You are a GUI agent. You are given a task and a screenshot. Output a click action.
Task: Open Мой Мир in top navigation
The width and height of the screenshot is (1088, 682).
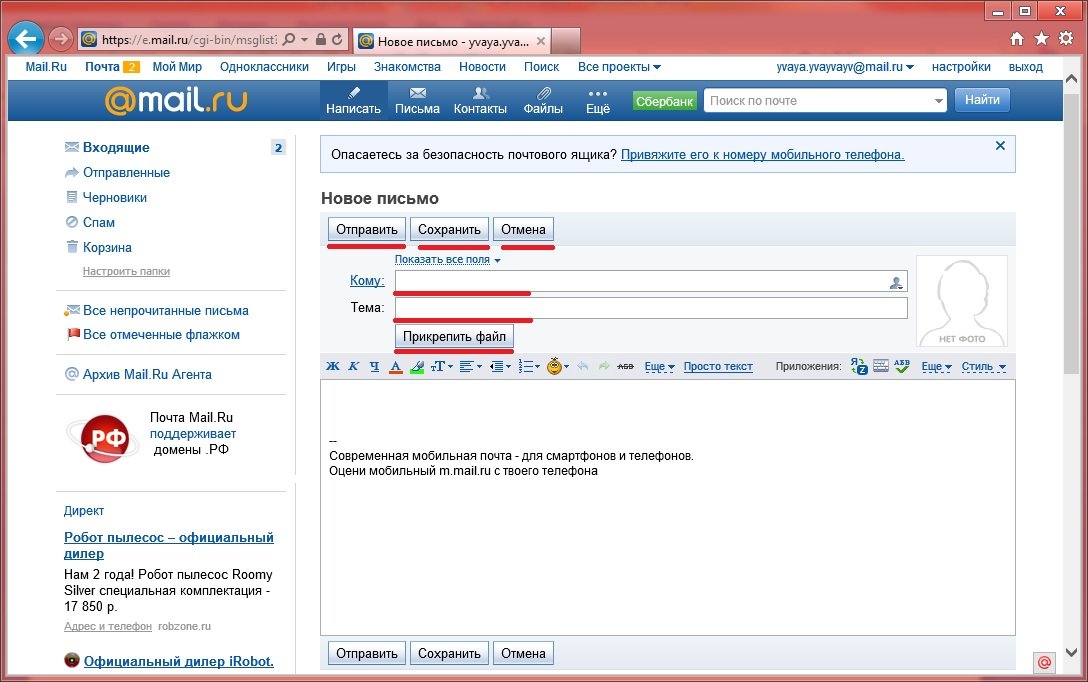coord(177,67)
